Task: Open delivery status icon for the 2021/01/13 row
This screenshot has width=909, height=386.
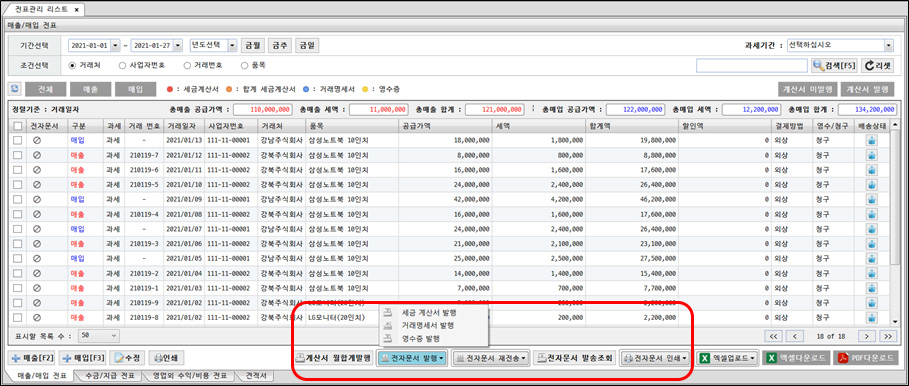Action: tap(873, 140)
